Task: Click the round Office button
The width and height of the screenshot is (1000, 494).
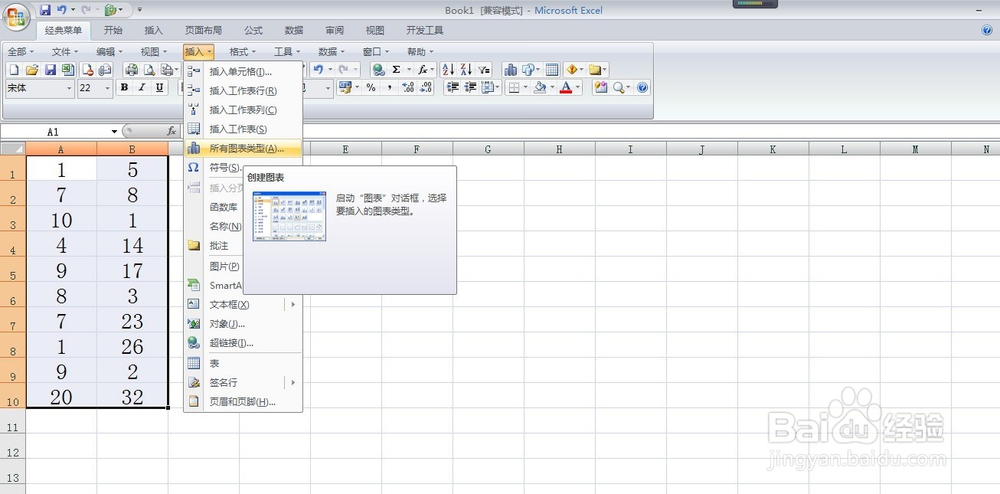Action: (x=15, y=16)
